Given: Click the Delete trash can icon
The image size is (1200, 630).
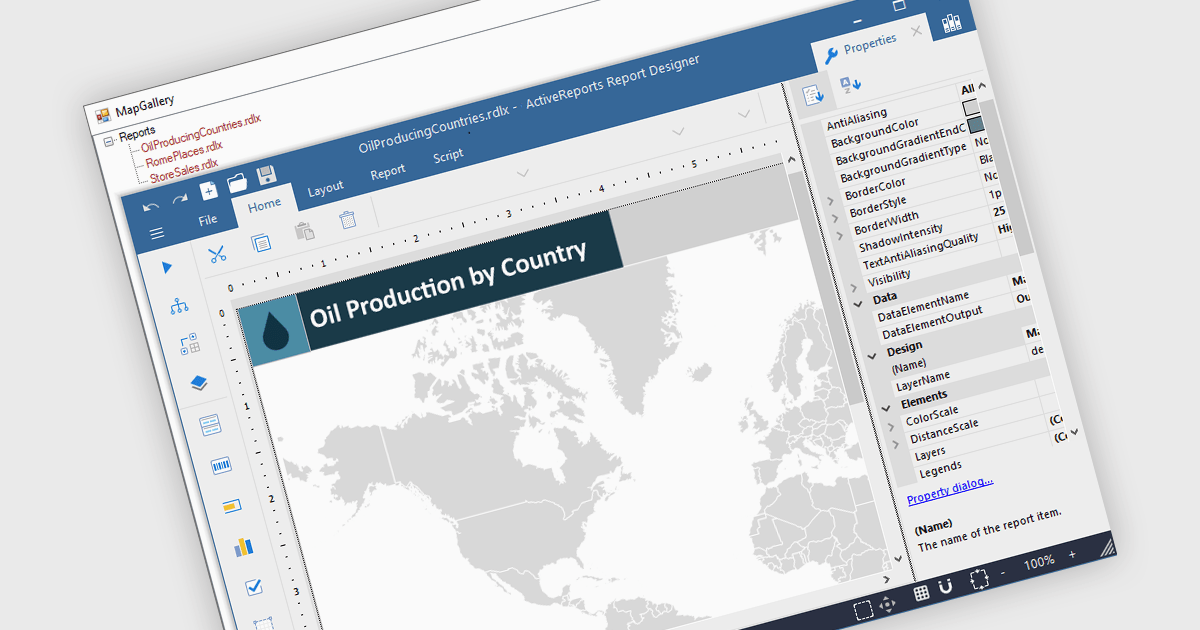Looking at the screenshot, I should [x=347, y=220].
